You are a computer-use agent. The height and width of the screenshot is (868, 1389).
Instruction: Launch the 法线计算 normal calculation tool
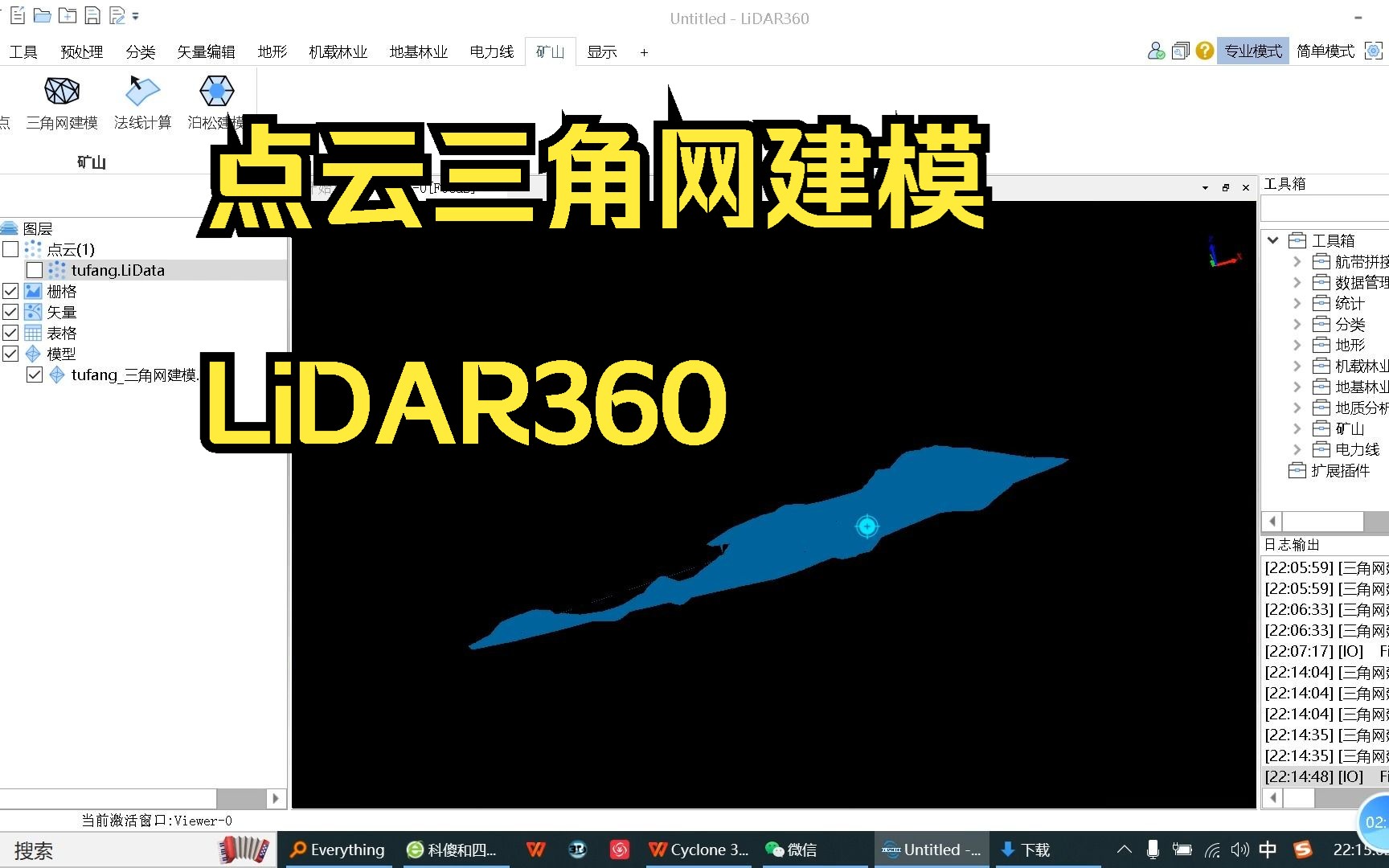tap(142, 103)
